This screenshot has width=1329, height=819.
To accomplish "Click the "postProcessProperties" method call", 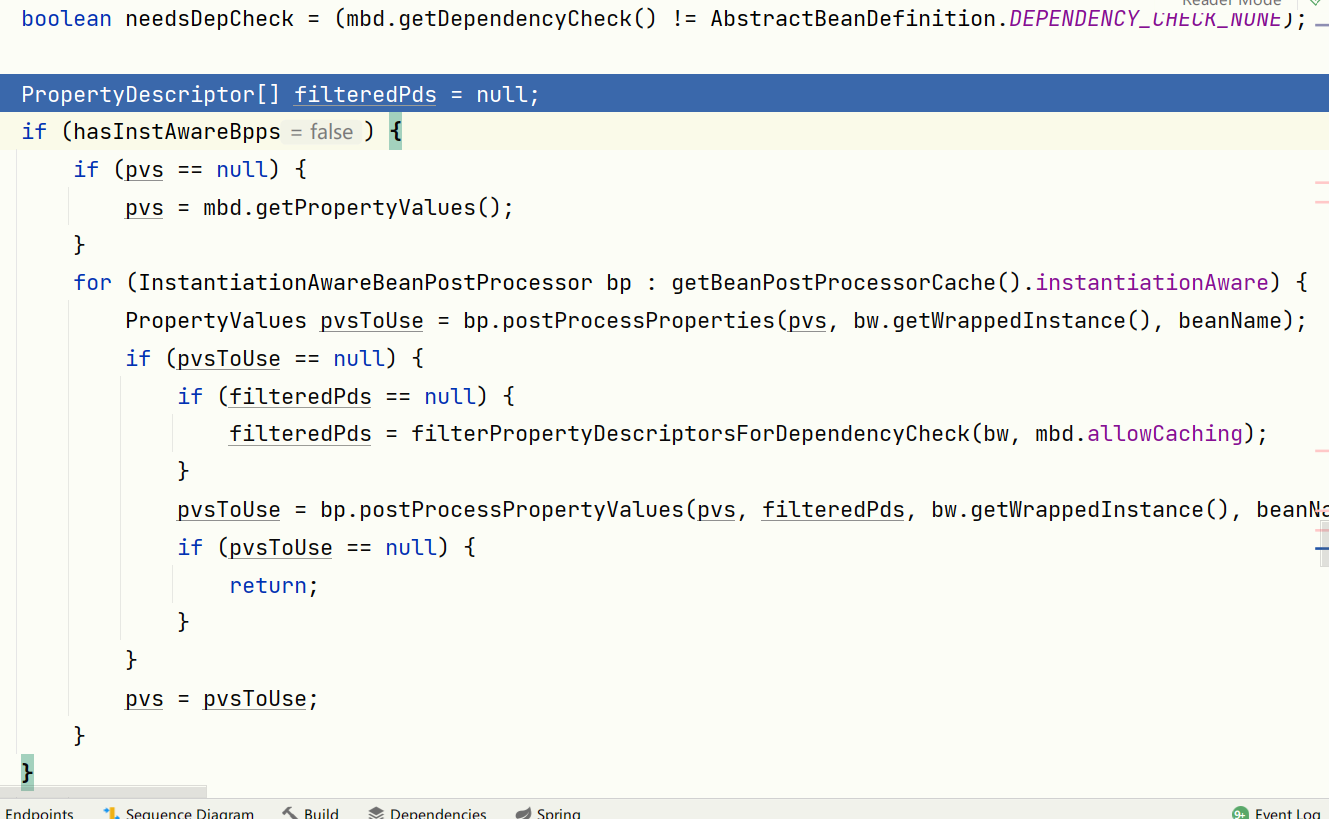I will pos(638,321).
